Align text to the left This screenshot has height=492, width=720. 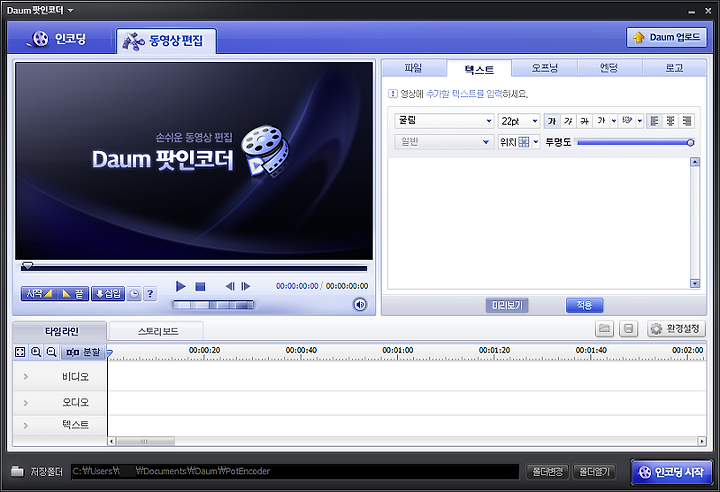coord(654,121)
